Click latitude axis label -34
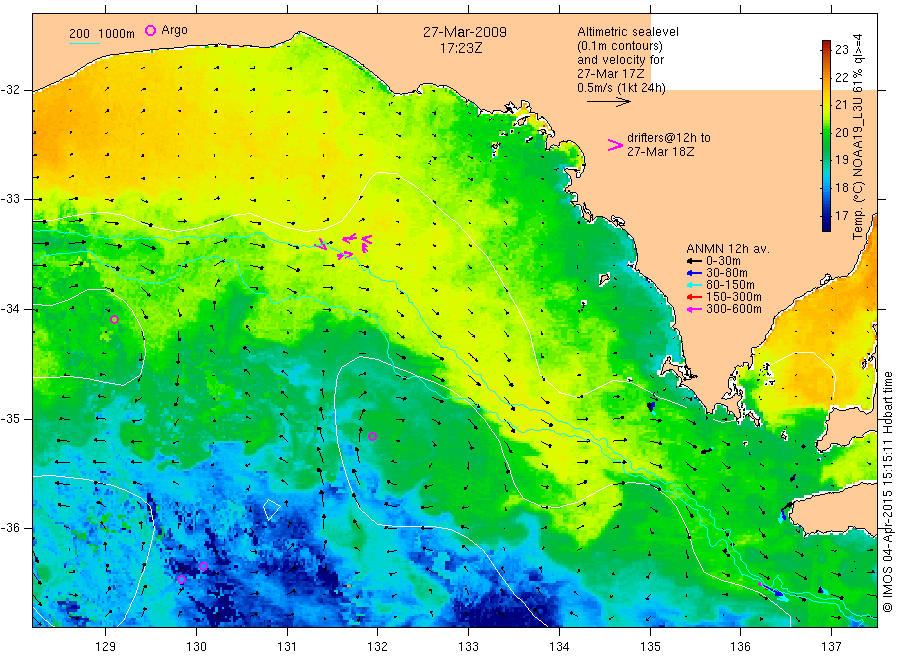 (x=10, y=309)
